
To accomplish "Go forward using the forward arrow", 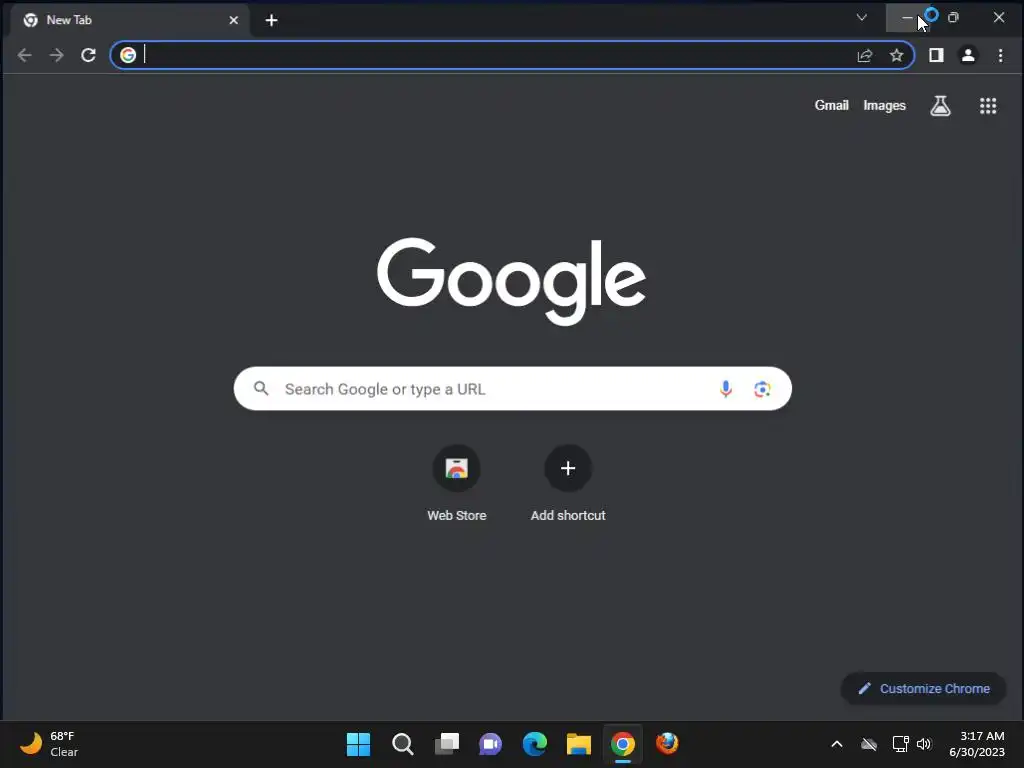I will click(57, 56).
